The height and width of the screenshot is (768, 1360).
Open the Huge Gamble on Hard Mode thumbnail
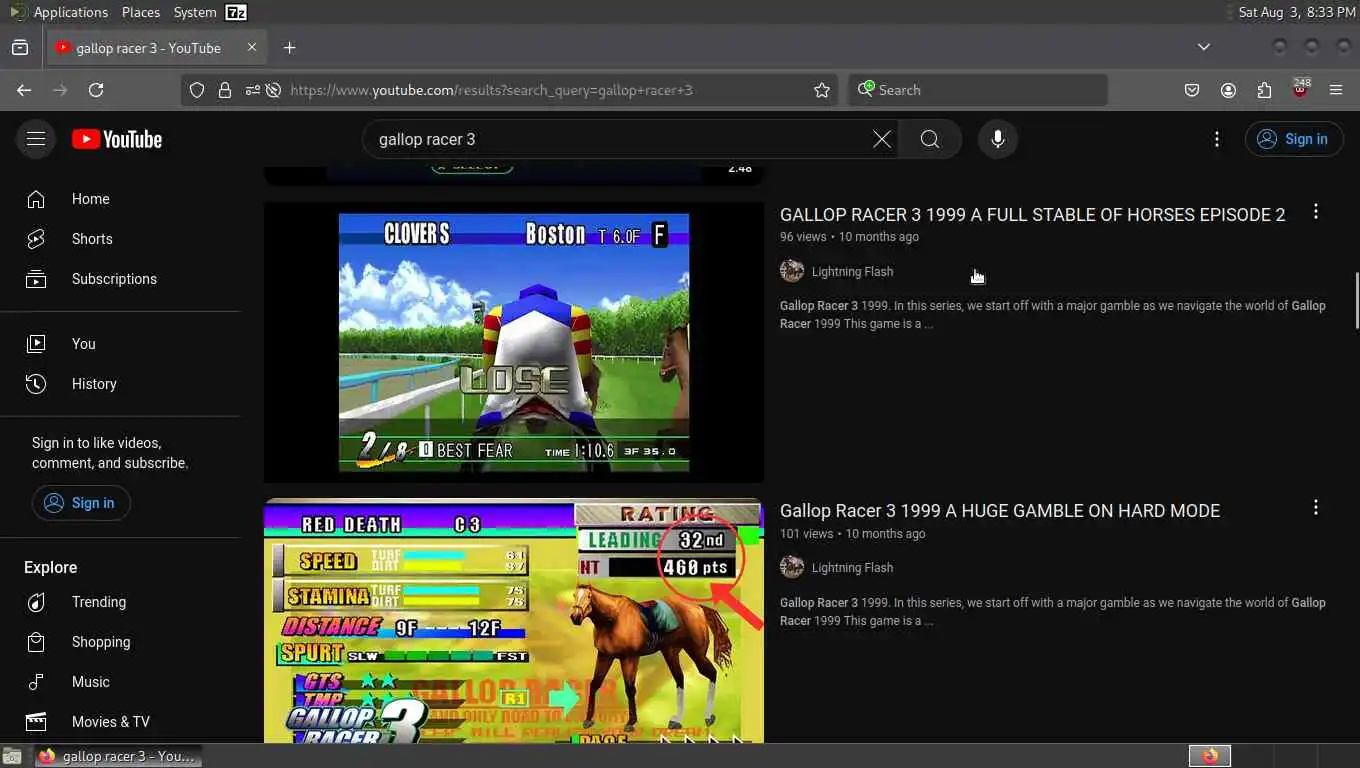[514, 621]
